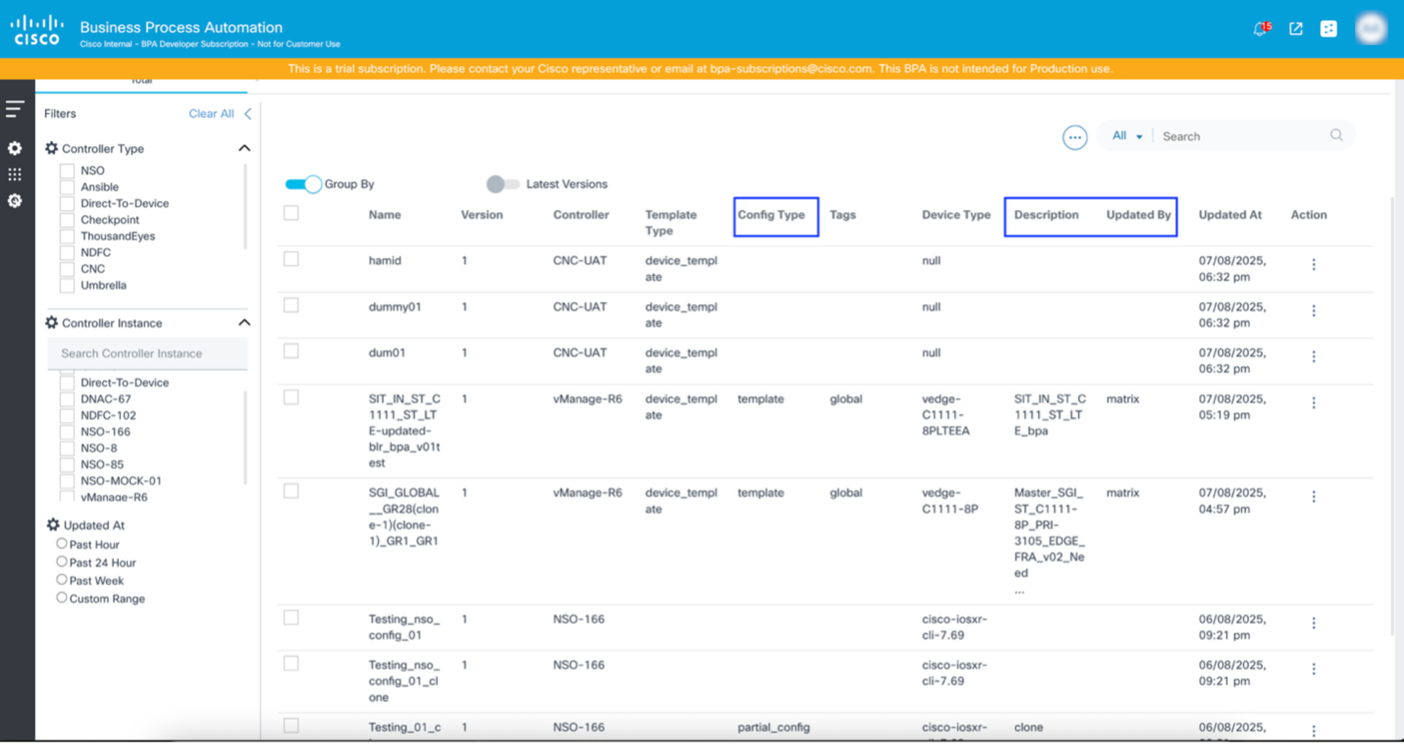Enable the Latest Versions switch
This screenshot has height=746, width=1404.
pyautogui.click(x=503, y=184)
